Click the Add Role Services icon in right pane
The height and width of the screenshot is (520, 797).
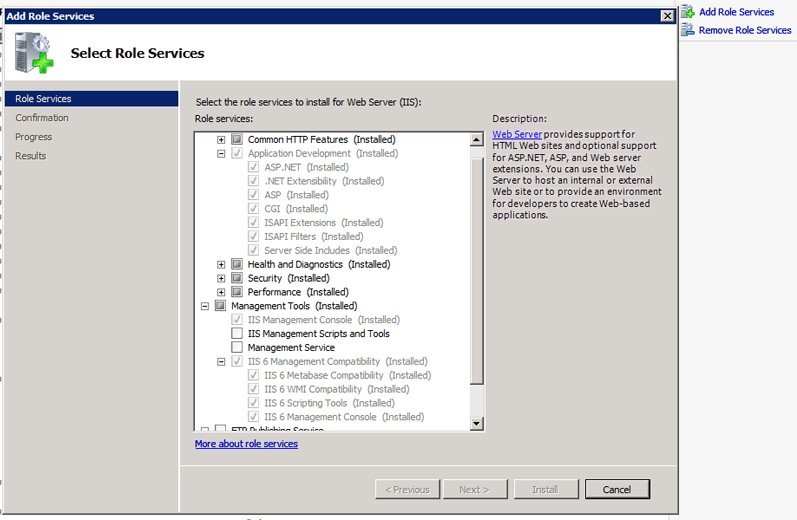(688, 11)
